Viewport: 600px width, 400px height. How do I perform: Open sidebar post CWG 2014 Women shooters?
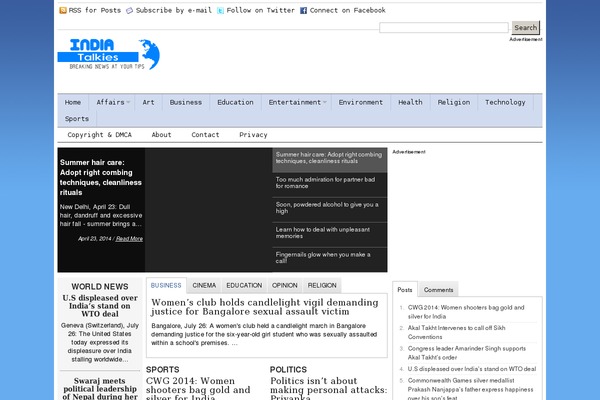[466, 312]
